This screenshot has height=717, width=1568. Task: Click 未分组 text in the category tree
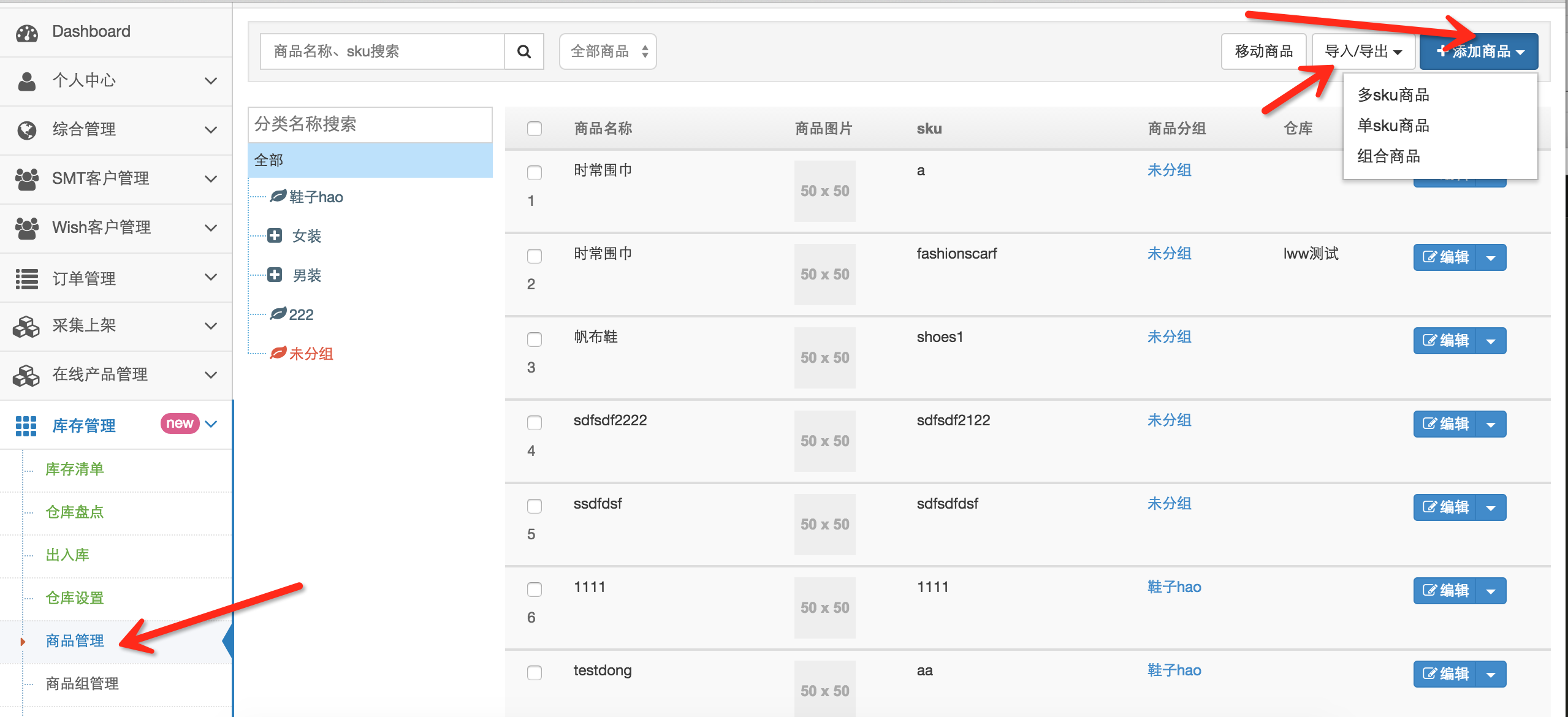(x=311, y=354)
